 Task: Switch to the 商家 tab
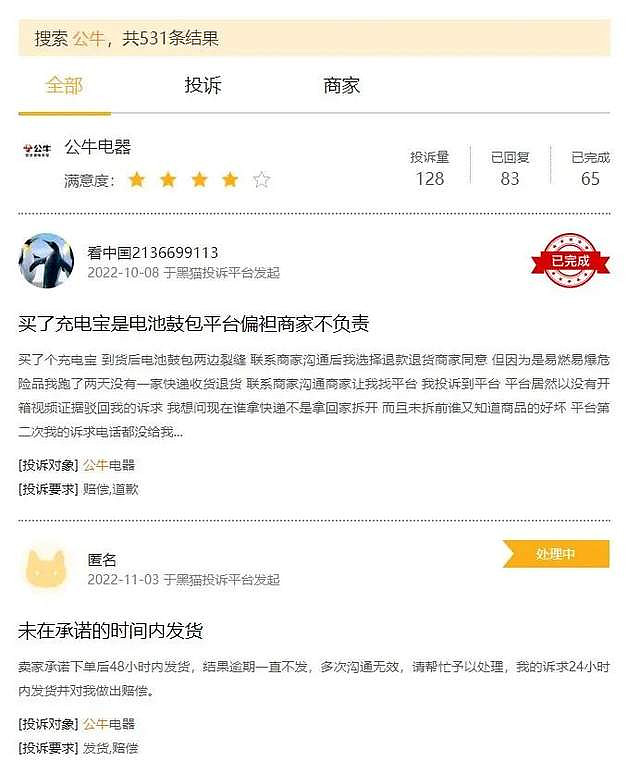342,85
